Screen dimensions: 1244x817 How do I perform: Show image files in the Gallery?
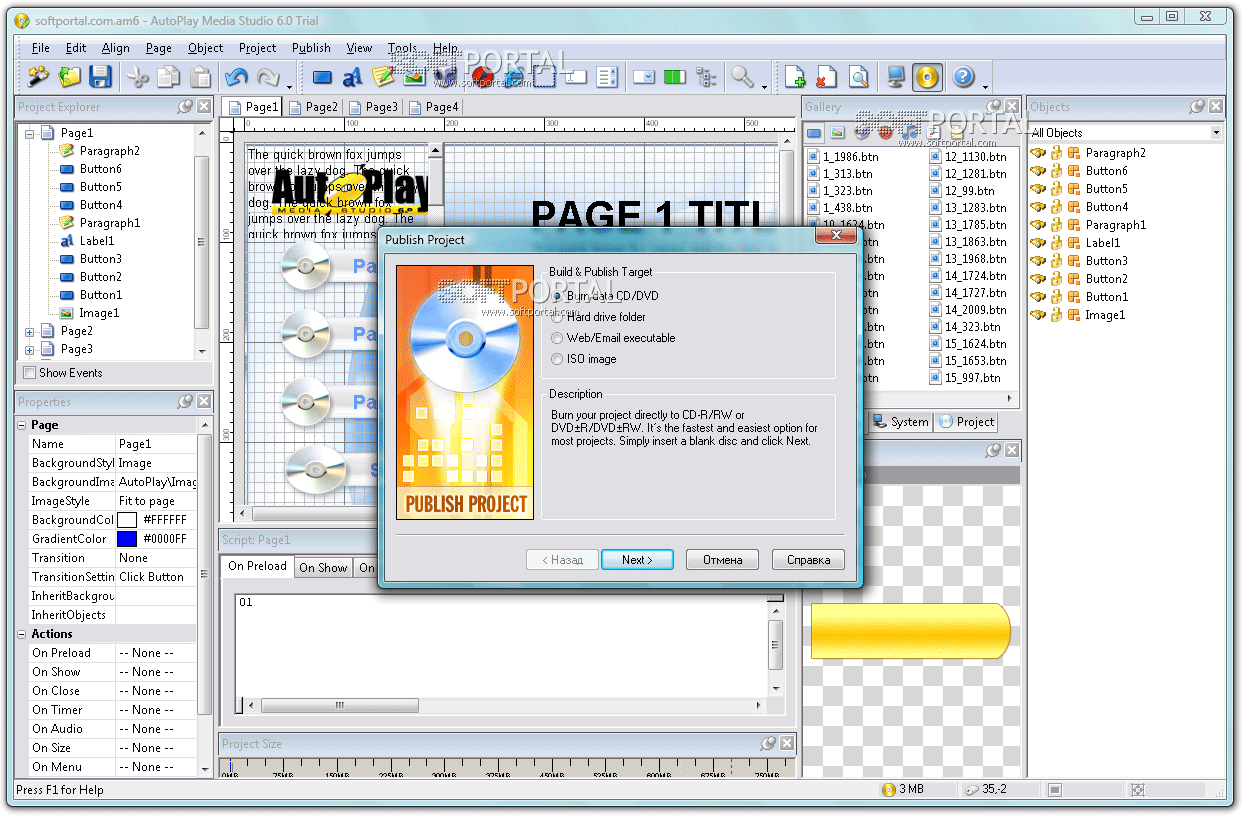[838, 132]
